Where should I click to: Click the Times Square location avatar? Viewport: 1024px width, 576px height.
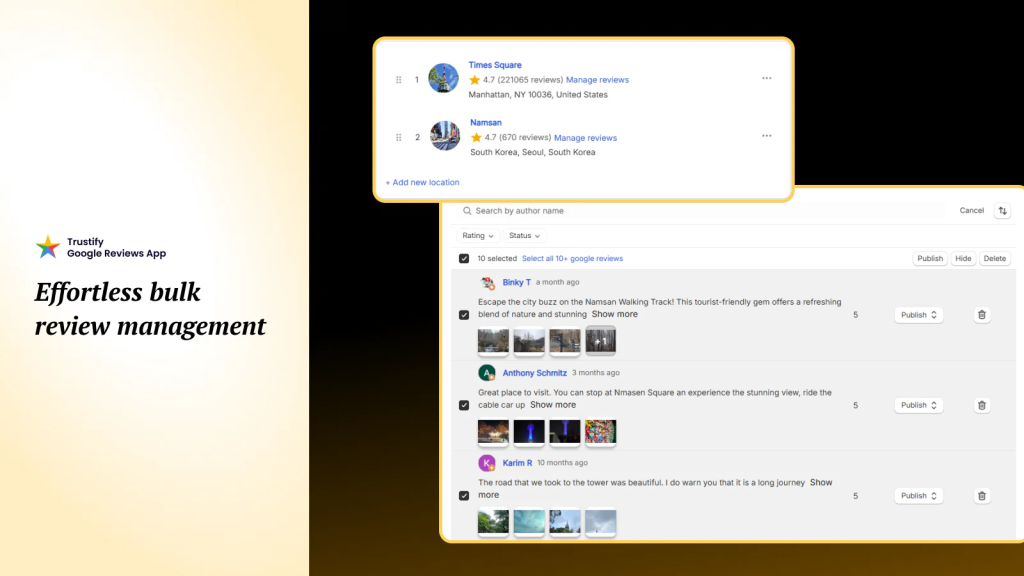(443, 78)
